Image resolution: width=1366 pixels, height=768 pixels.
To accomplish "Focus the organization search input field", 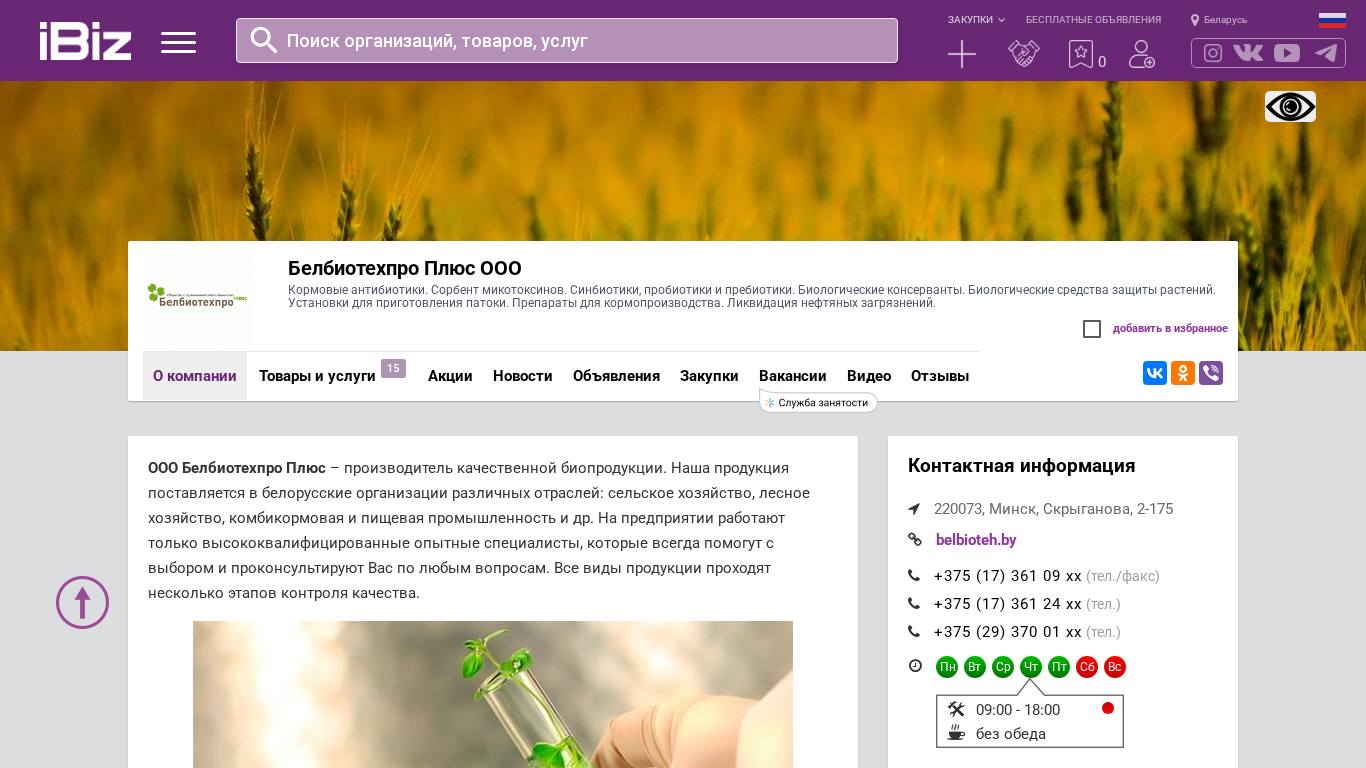I will (567, 40).
